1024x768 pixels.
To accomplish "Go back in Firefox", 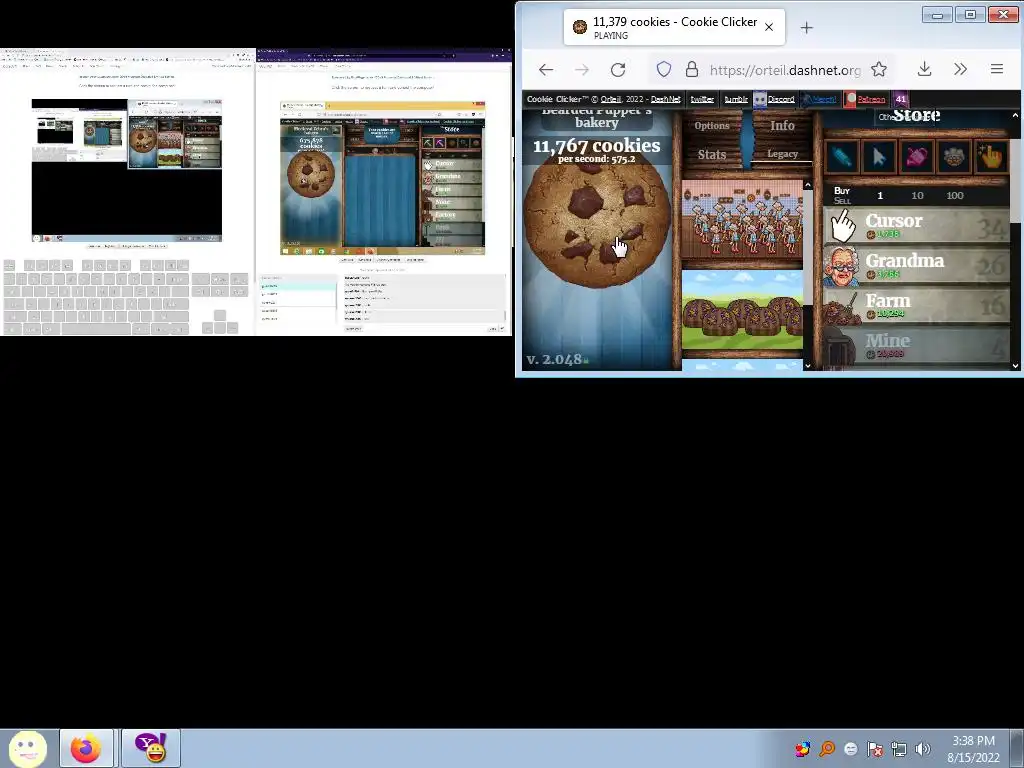I will tap(546, 69).
